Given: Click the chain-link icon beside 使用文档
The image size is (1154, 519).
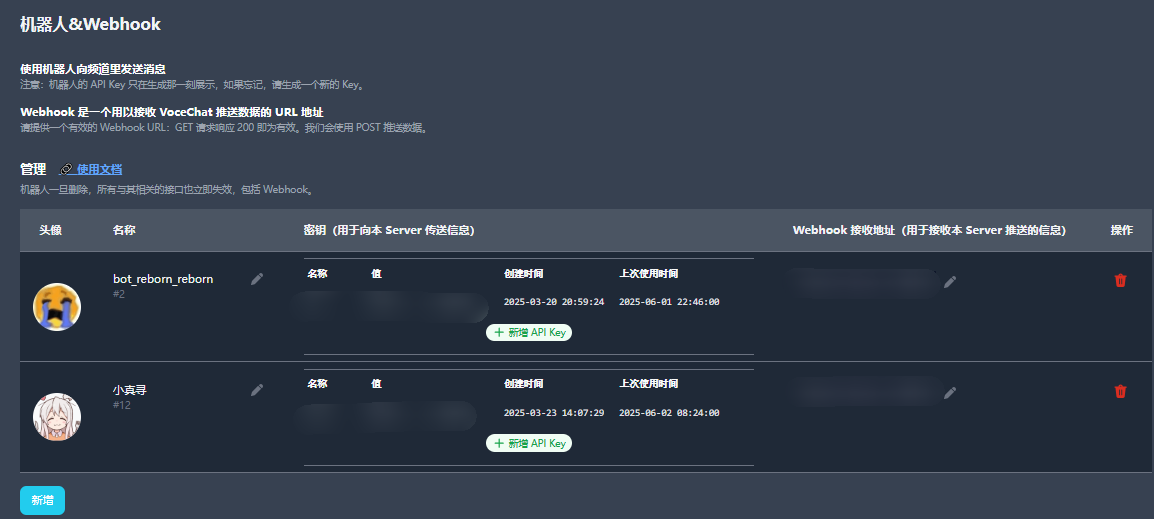Looking at the screenshot, I should (x=66, y=170).
